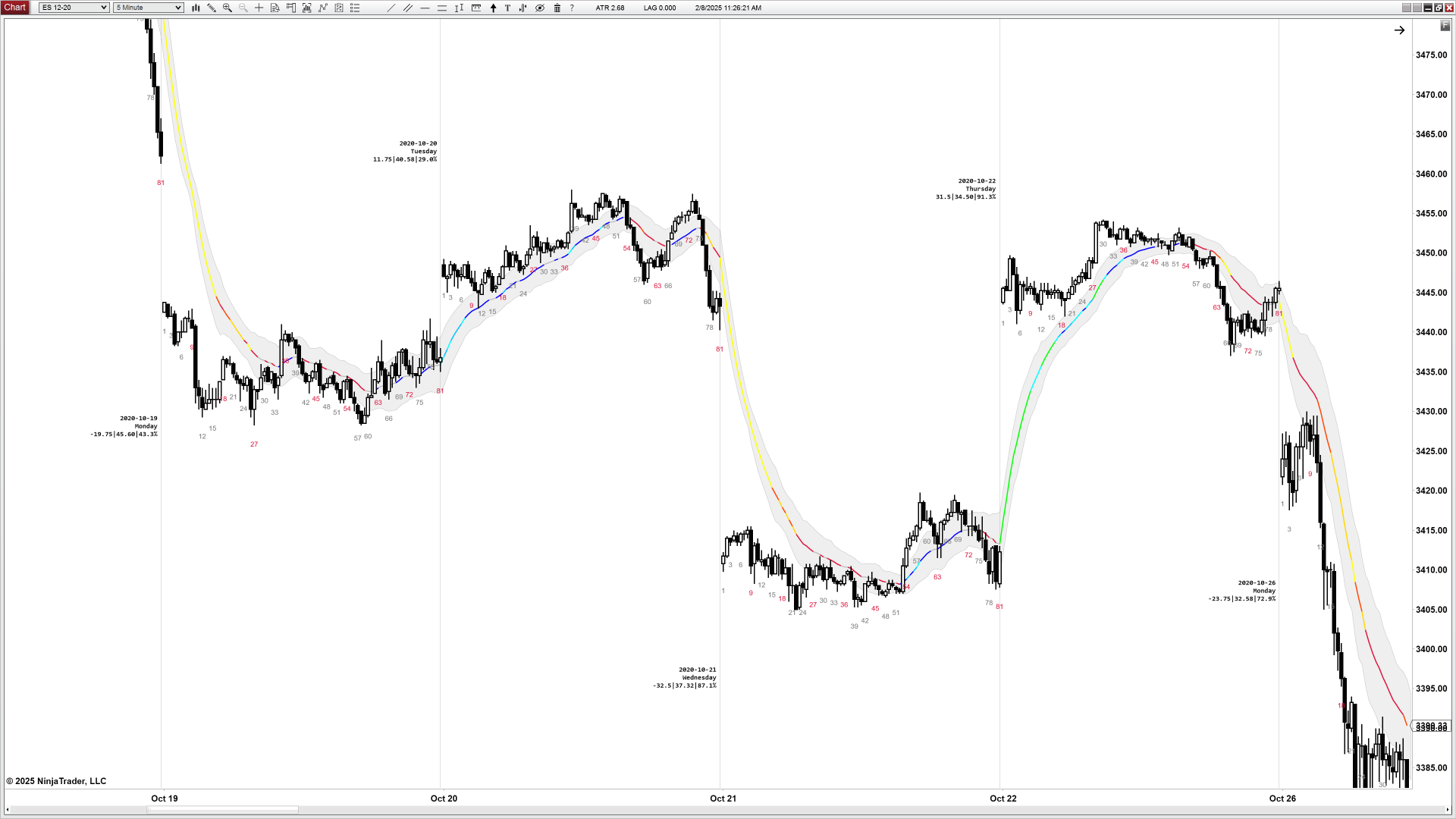
Task: Click the question mark help icon
Action: click(x=572, y=8)
